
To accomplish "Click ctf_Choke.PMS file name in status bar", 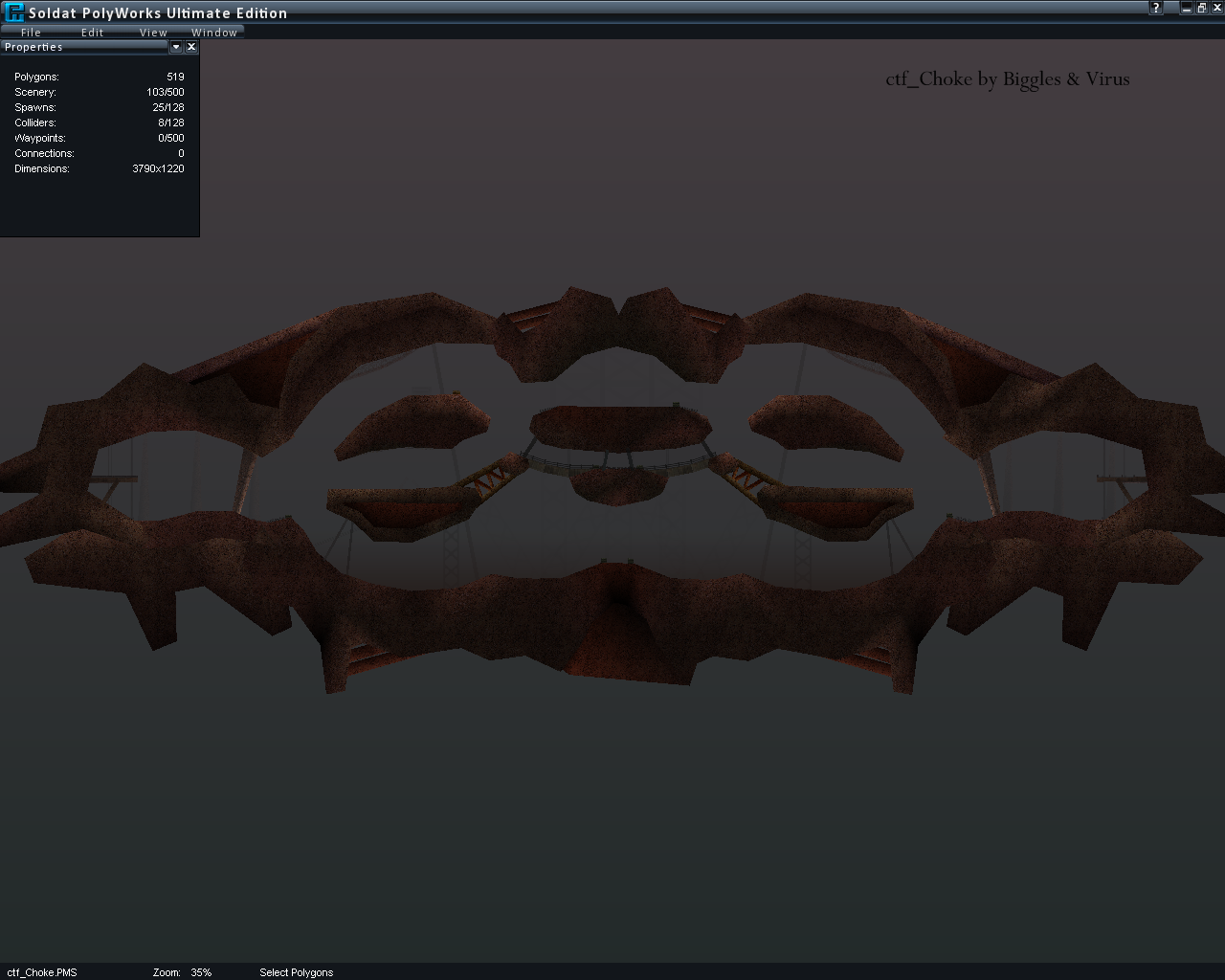I will coord(41,972).
